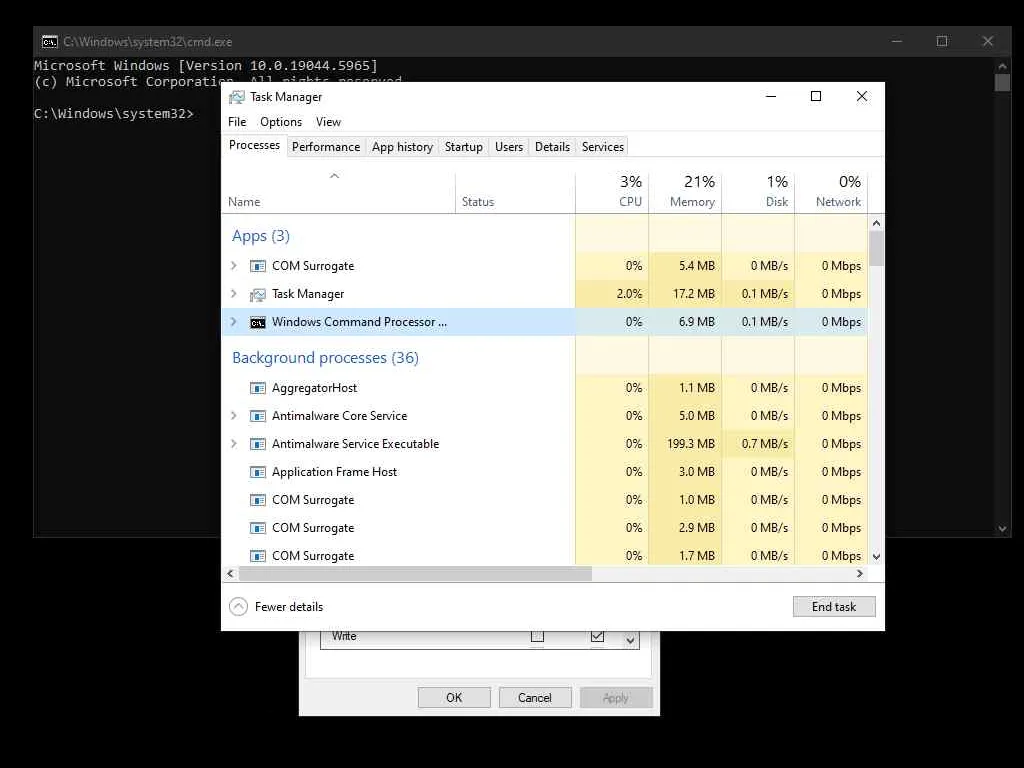Image resolution: width=1024 pixels, height=768 pixels.
Task: Expand the Antimalware Core Service entry
Action: click(x=234, y=416)
